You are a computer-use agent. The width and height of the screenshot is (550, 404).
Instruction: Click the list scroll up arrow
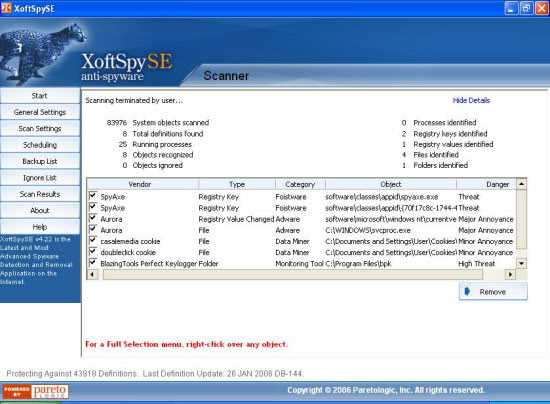[522, 184]
